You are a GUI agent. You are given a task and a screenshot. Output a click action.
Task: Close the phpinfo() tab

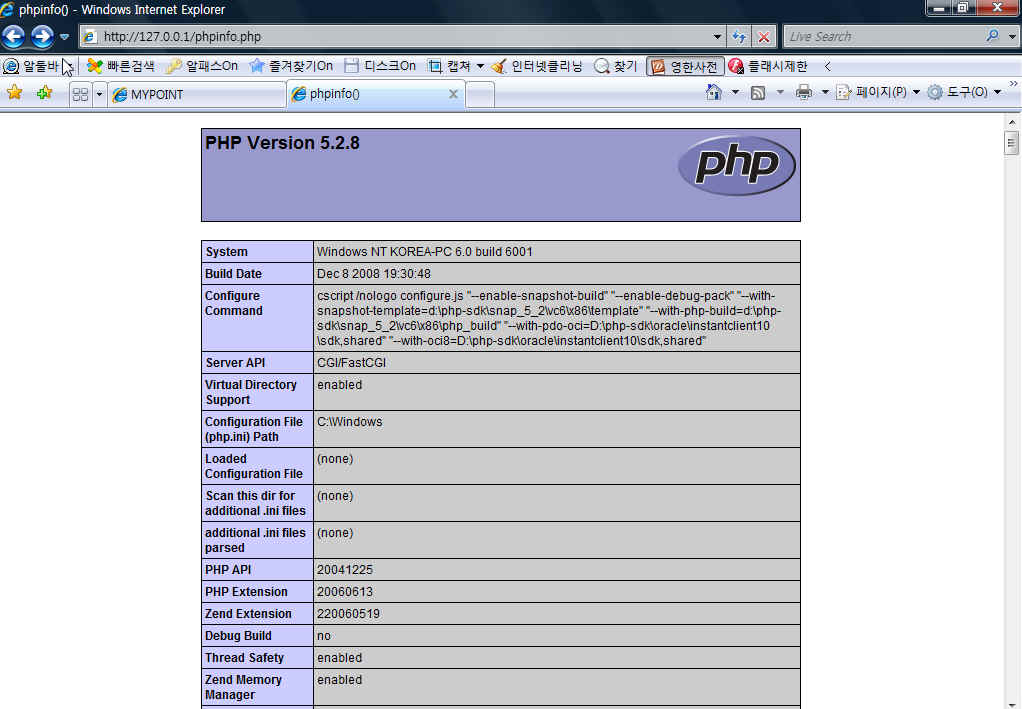pyautogui.click(x=453, y=94)
